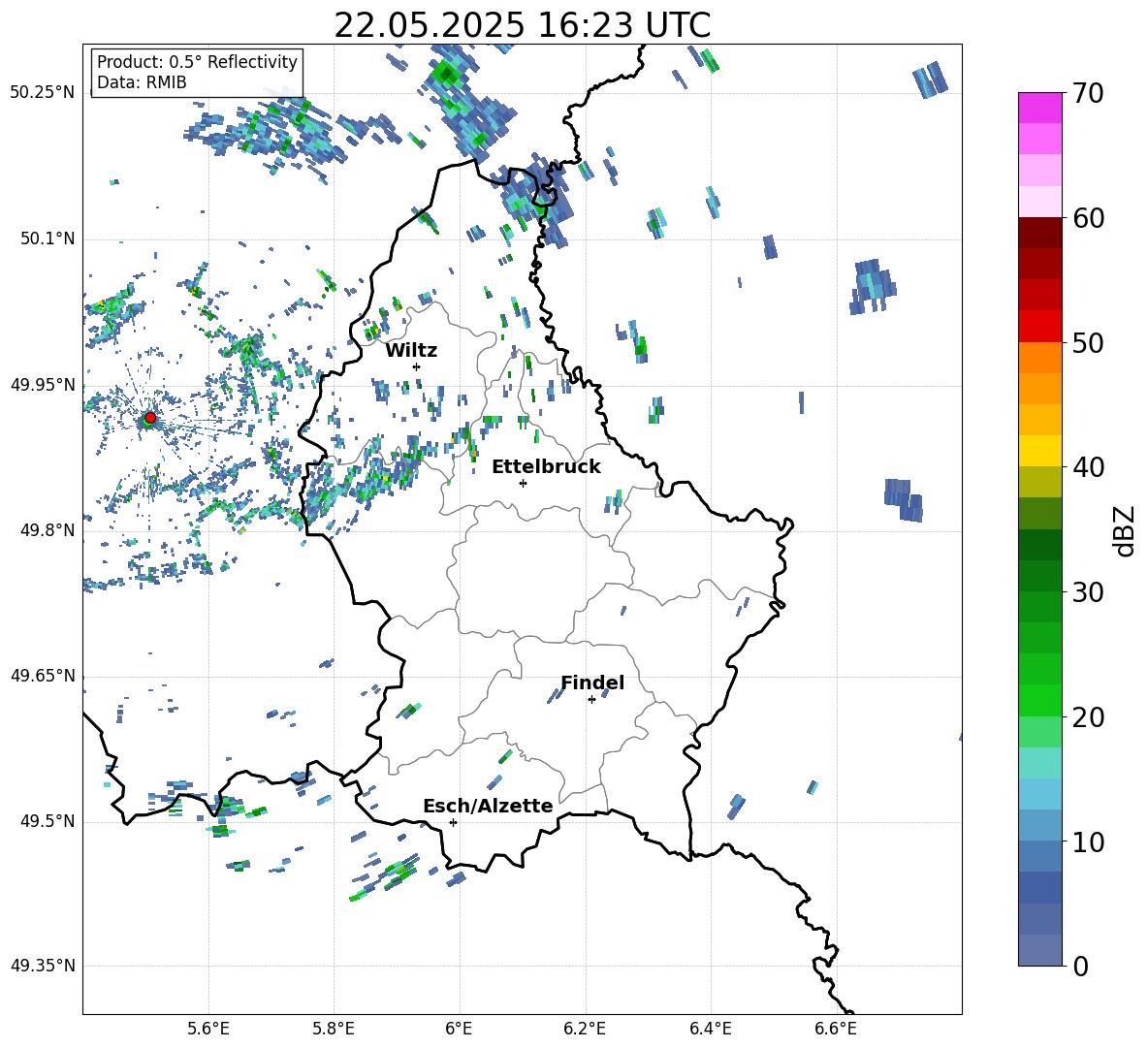The image size is (1148, 1048).
Task: Click the yellow band above 40 dBZ
Action: [1039, 451]
